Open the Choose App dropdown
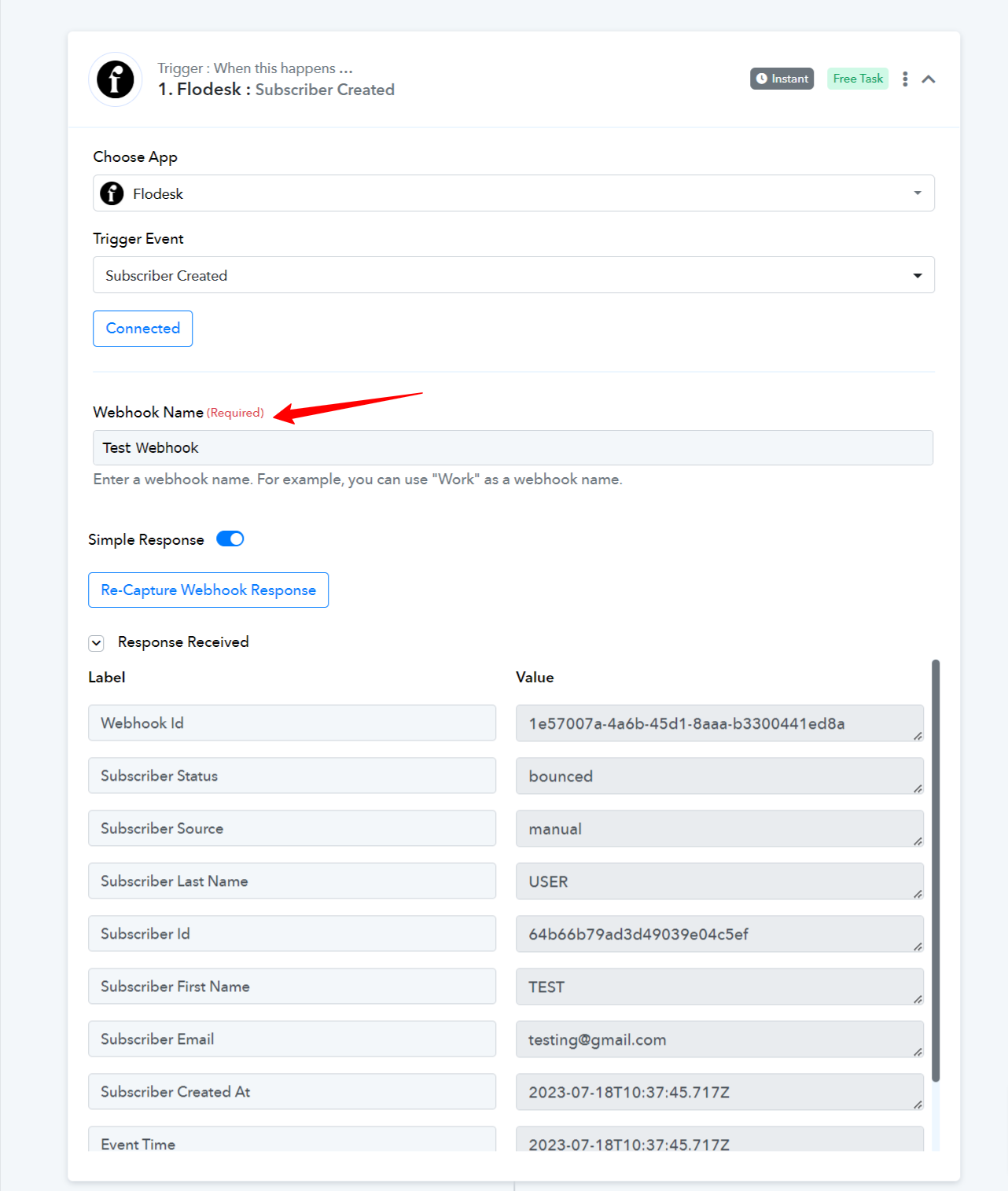The width and height of the screenshot is (1008, 1191). pyautogui.click(x=513, y=193)
